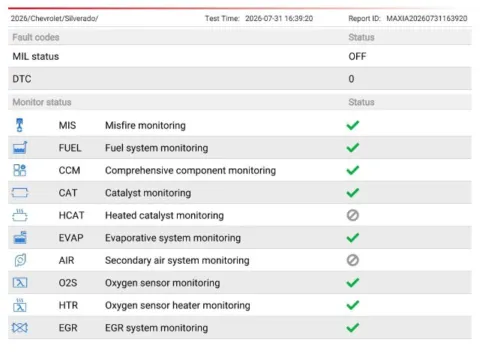
Task: Select the HCAT abbreviation text
Action: tap(71, 215)
